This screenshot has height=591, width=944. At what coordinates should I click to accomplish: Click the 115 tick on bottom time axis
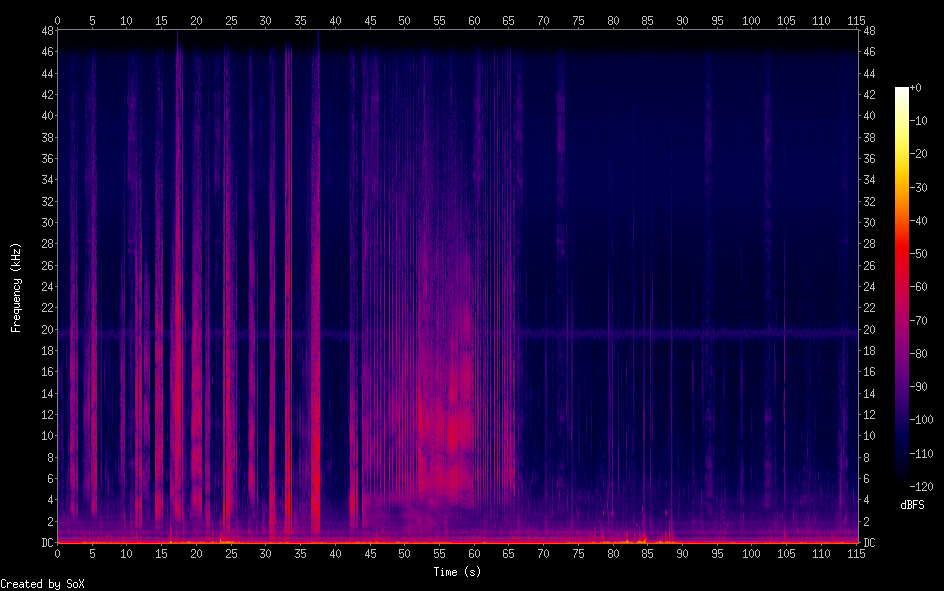[x=855, y=553]
